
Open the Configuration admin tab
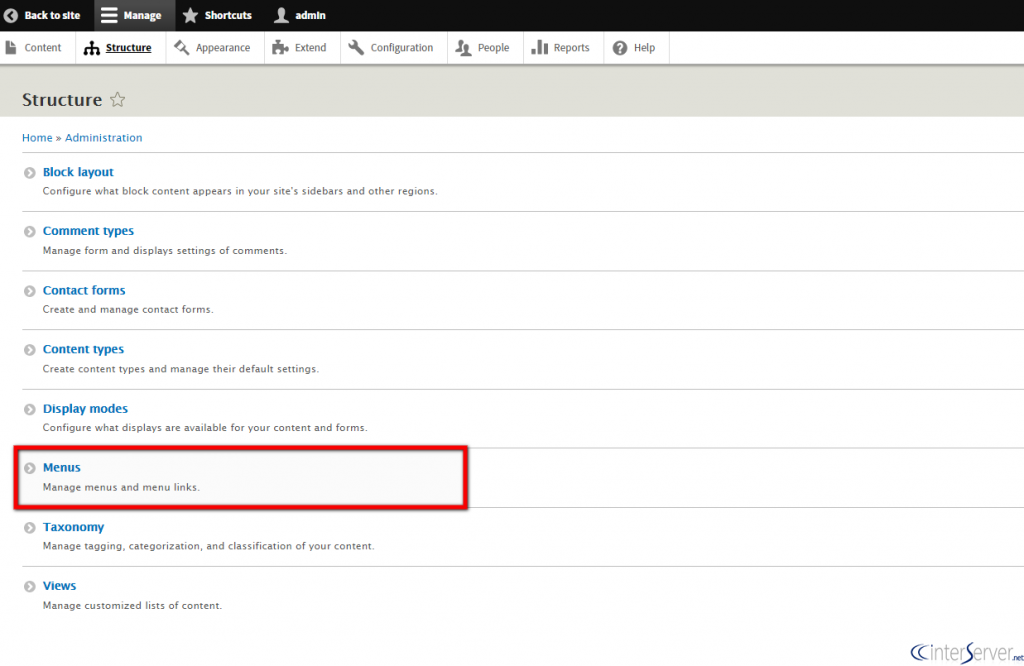point(394,48)
